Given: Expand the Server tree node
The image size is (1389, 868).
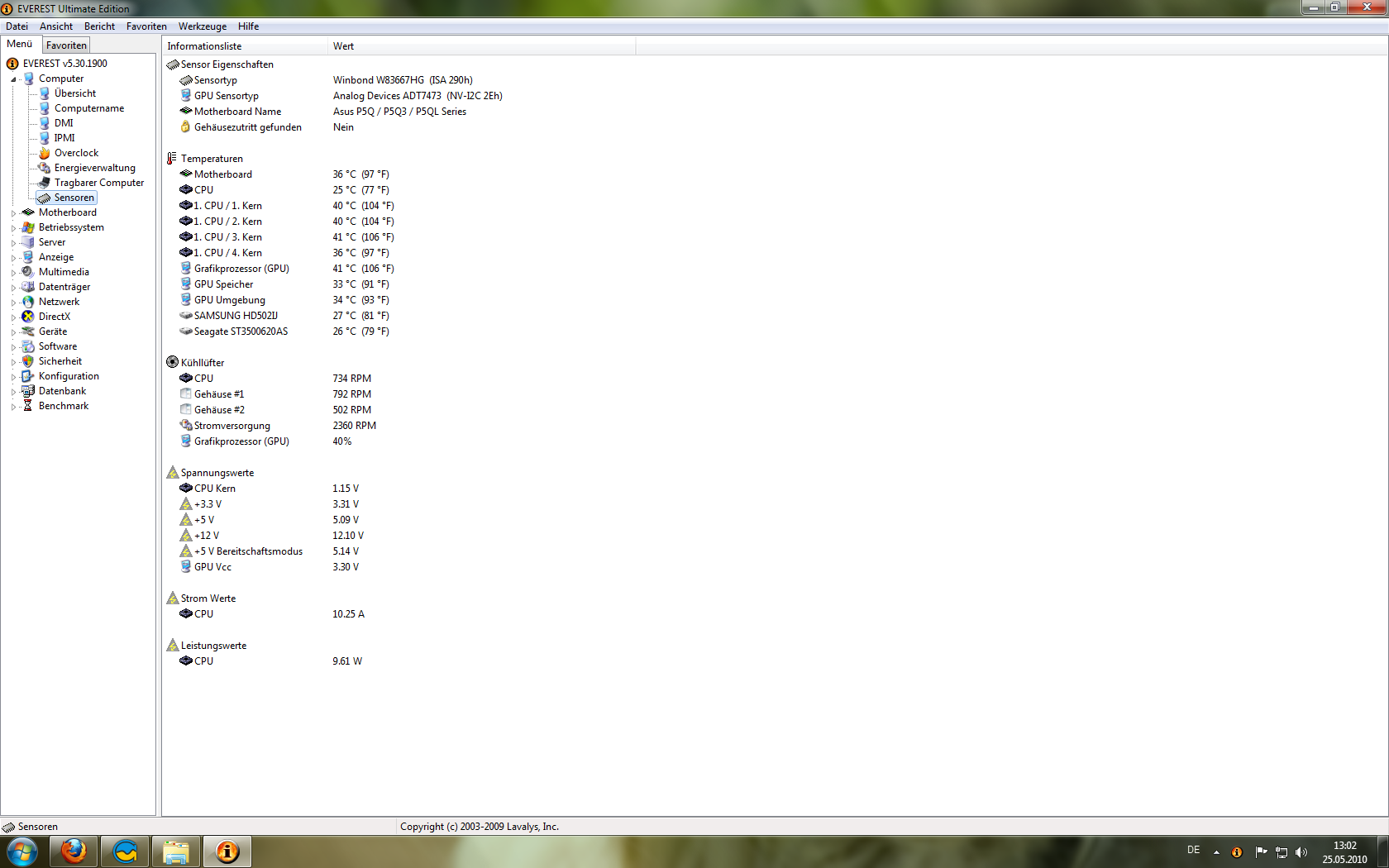Looking at the screenshot, I should [x=13, y=243].
